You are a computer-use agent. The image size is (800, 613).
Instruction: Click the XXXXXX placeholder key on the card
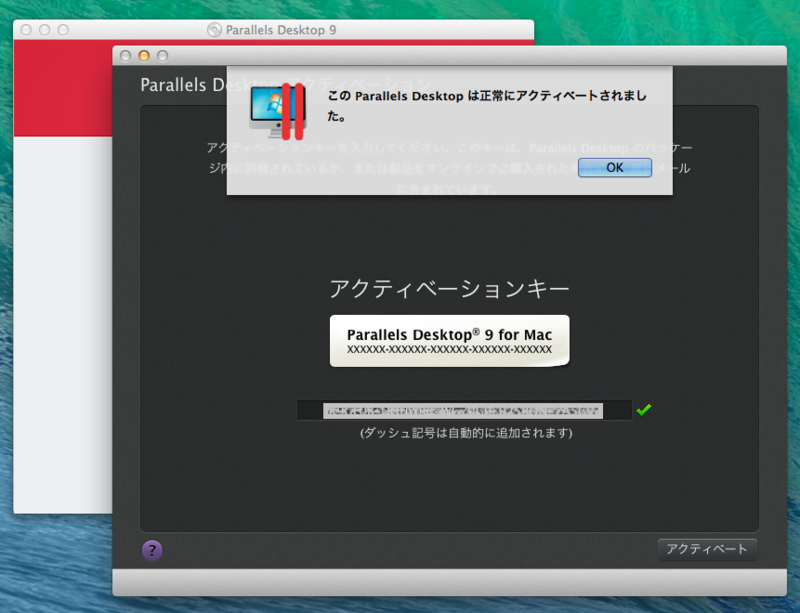tap(449, 351)
